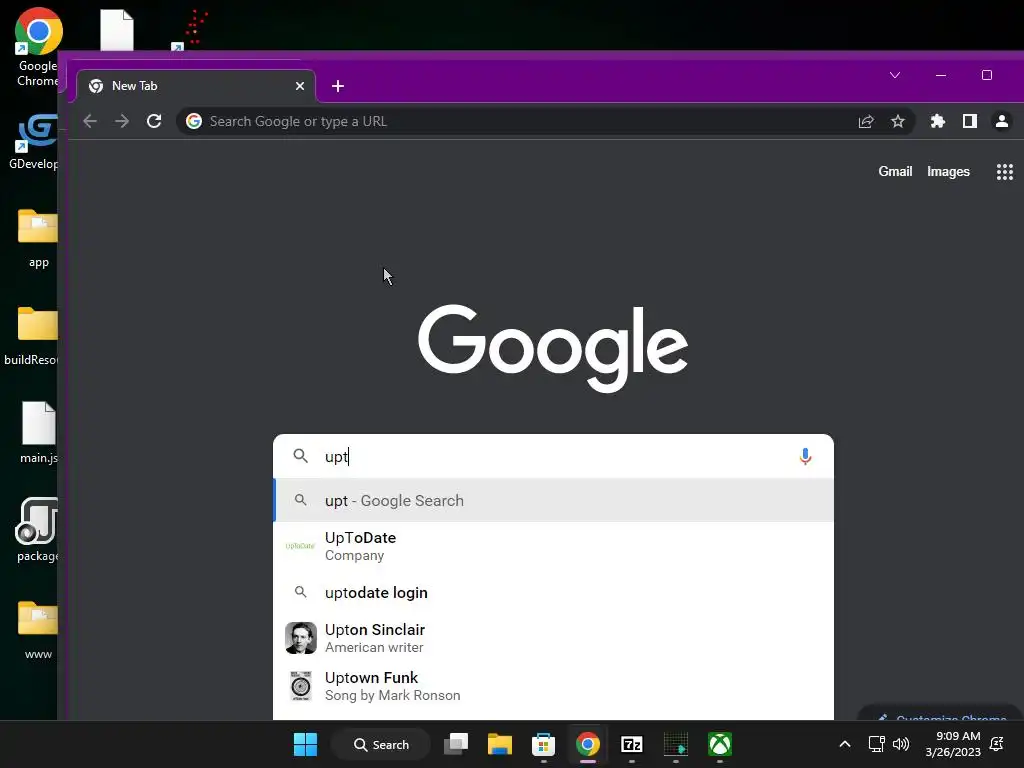This screenshot has height=768, width=1024.
Task: Select the Google Chrome desktop shortcut
Action: pyautogui.click(x=37, y=47)
